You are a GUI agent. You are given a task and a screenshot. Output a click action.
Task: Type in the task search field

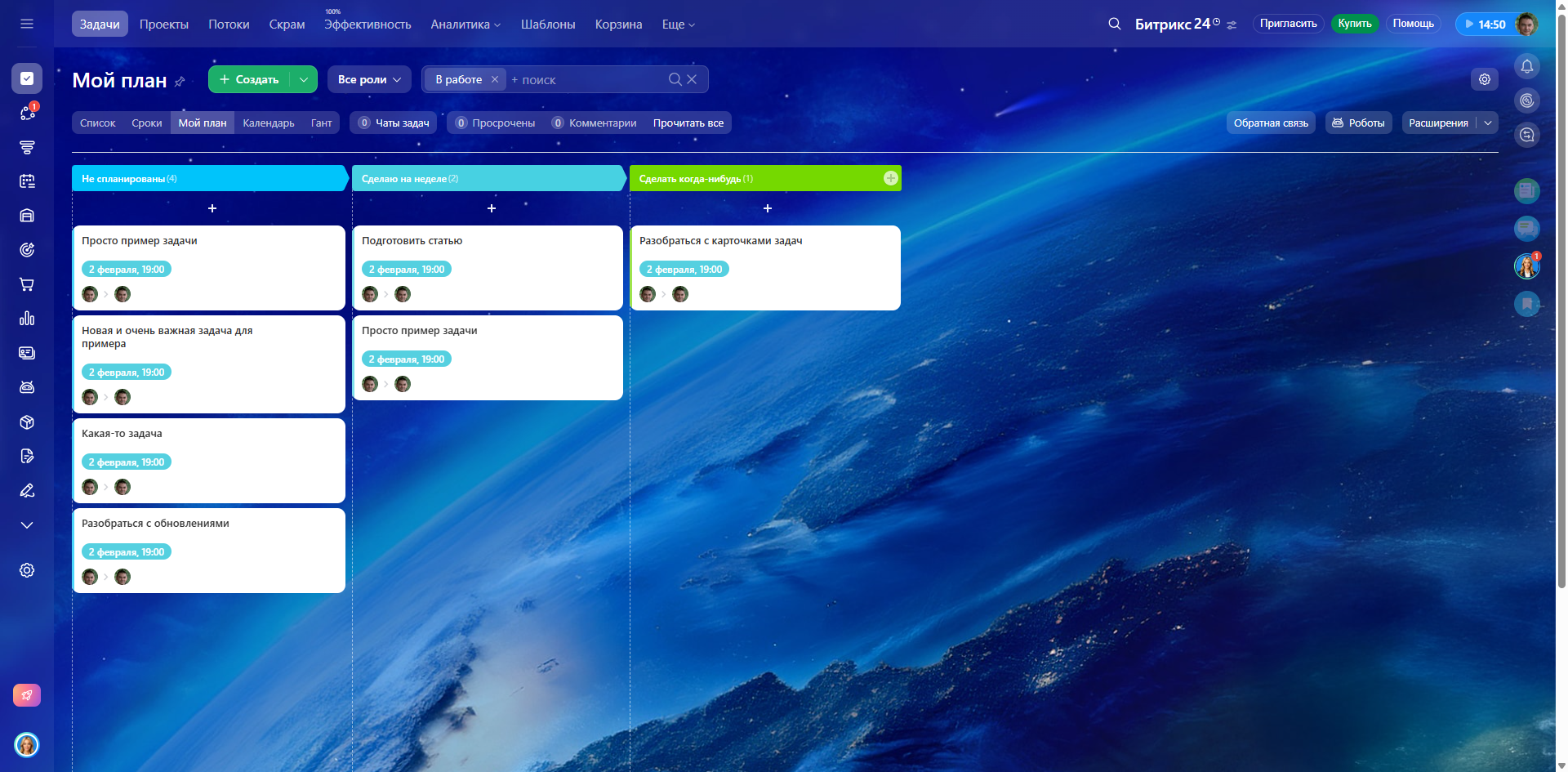[x=588, y=79]
